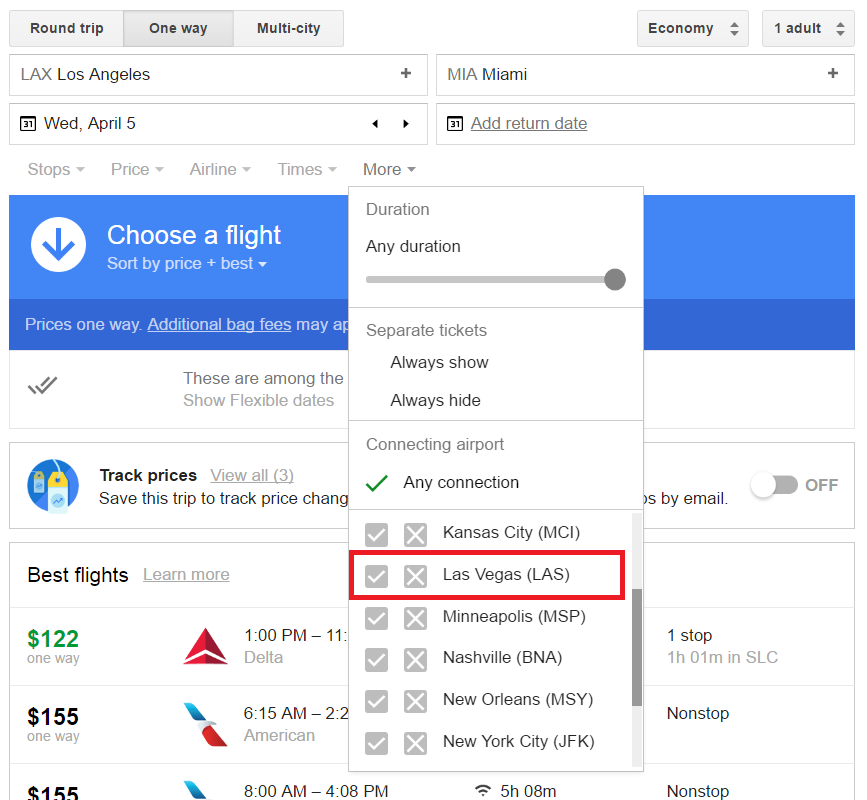Open the Times filter dropdown
The image size is (867, 800).
click(x=307, y=169)
